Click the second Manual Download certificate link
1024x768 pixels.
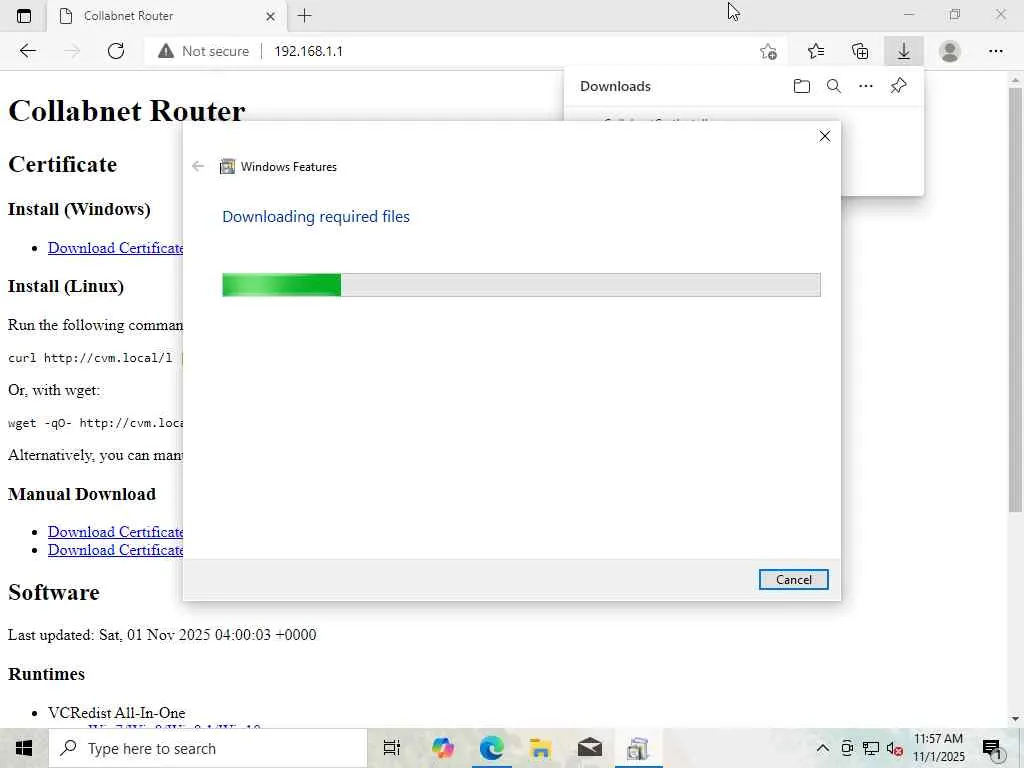click(x=116, y=550)
